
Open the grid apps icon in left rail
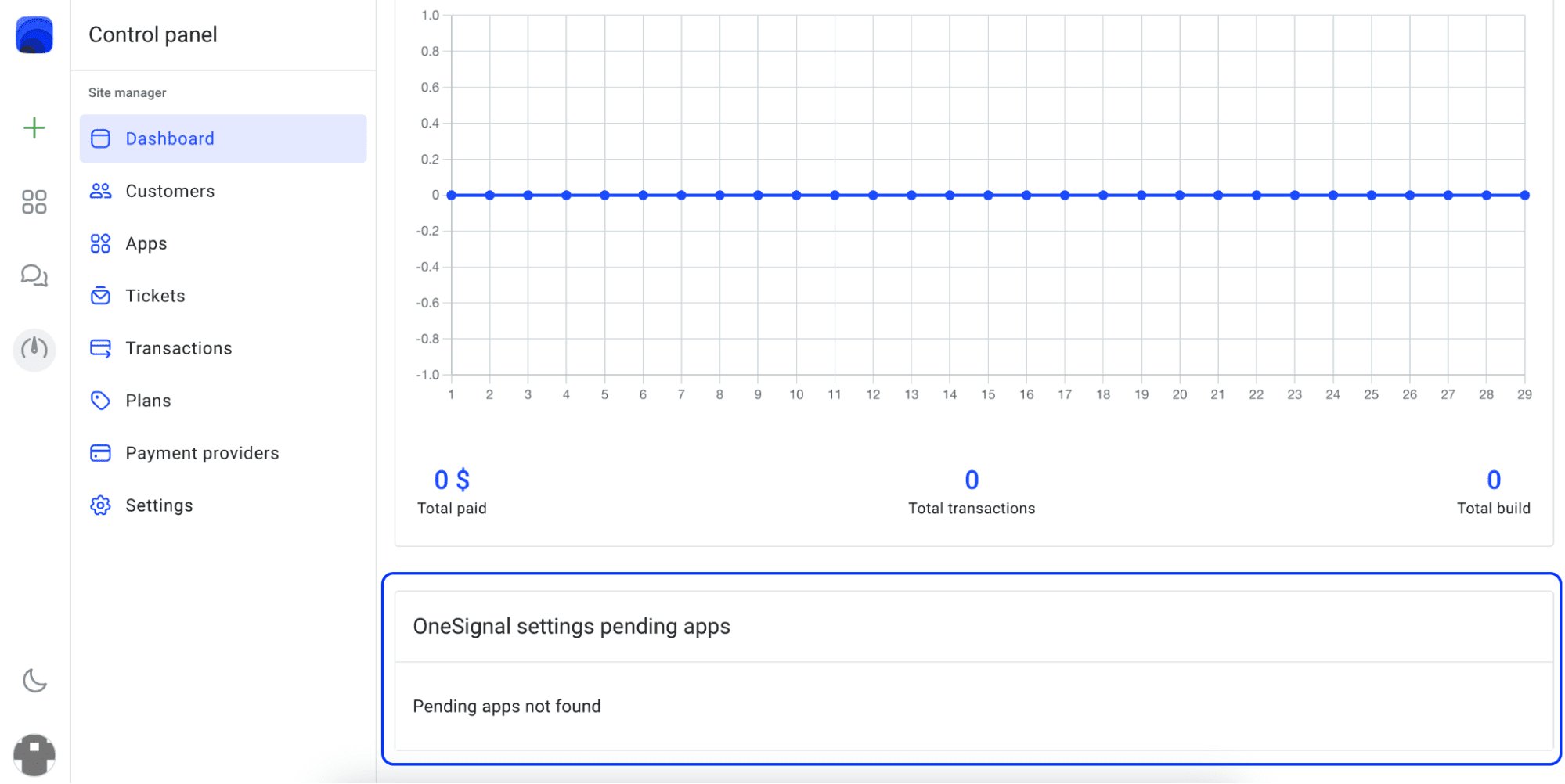click(34, 202)
